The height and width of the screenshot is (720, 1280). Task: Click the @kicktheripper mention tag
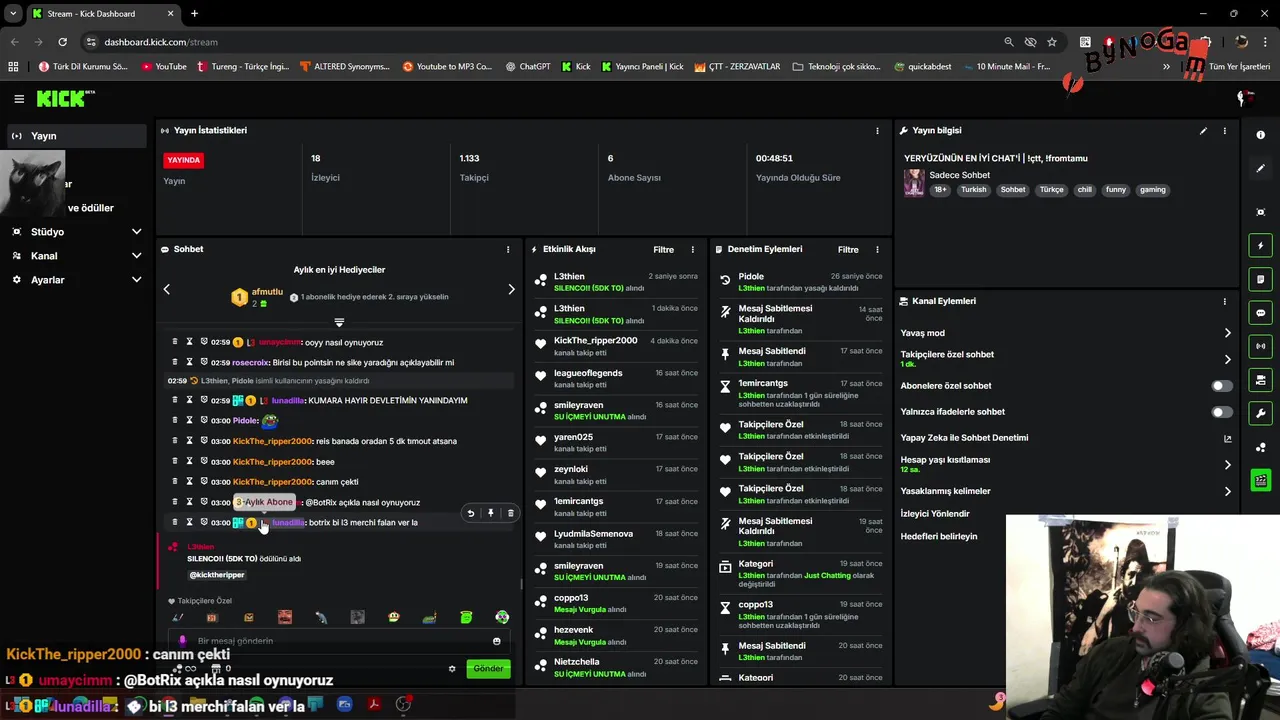pos(217,575)
